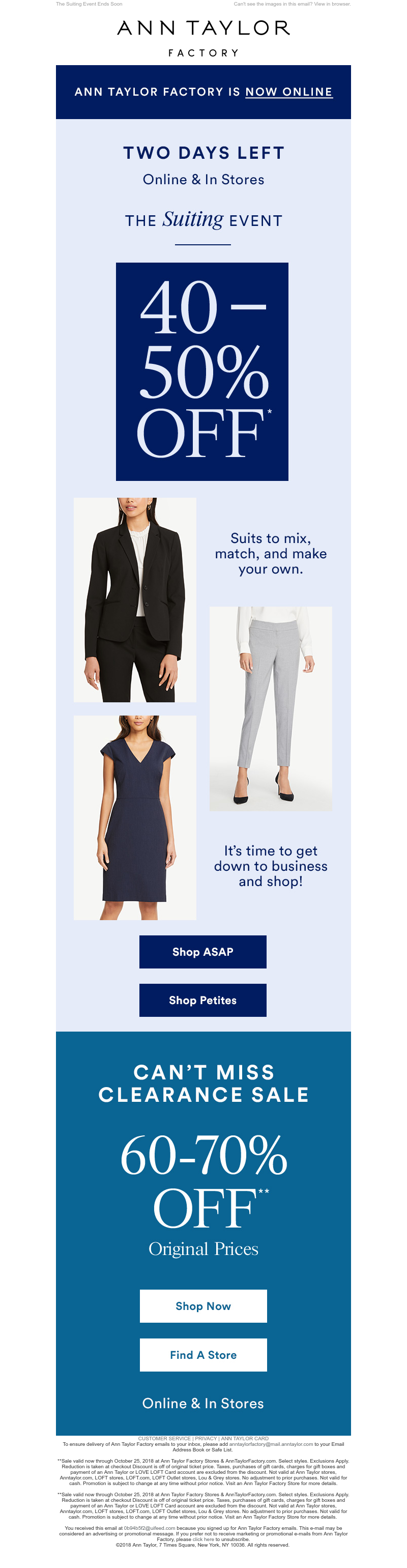
Task: Click the Shop ASAP button
Action: coord(202,951)
